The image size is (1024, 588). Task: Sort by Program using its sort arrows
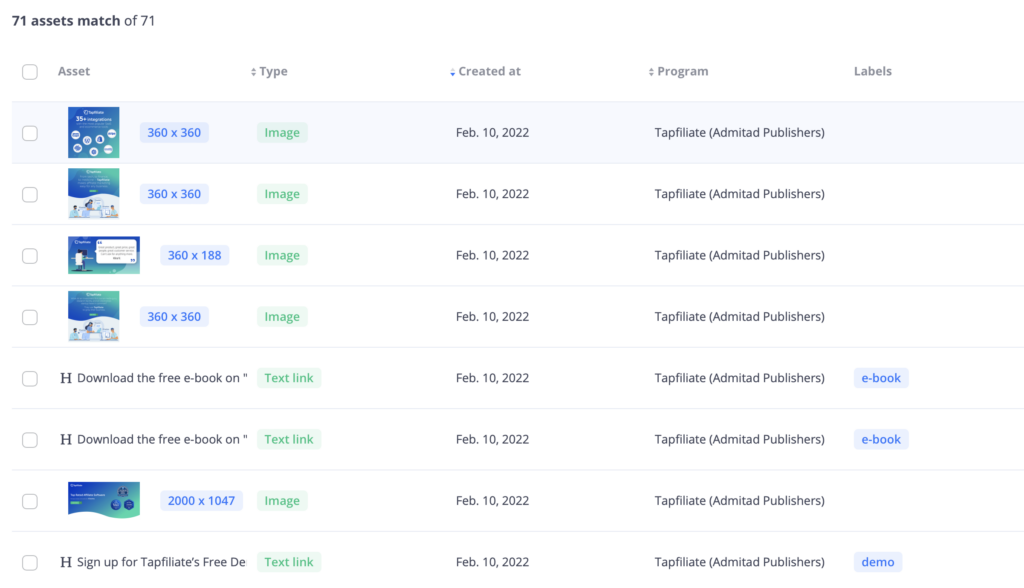pos(652,71)
